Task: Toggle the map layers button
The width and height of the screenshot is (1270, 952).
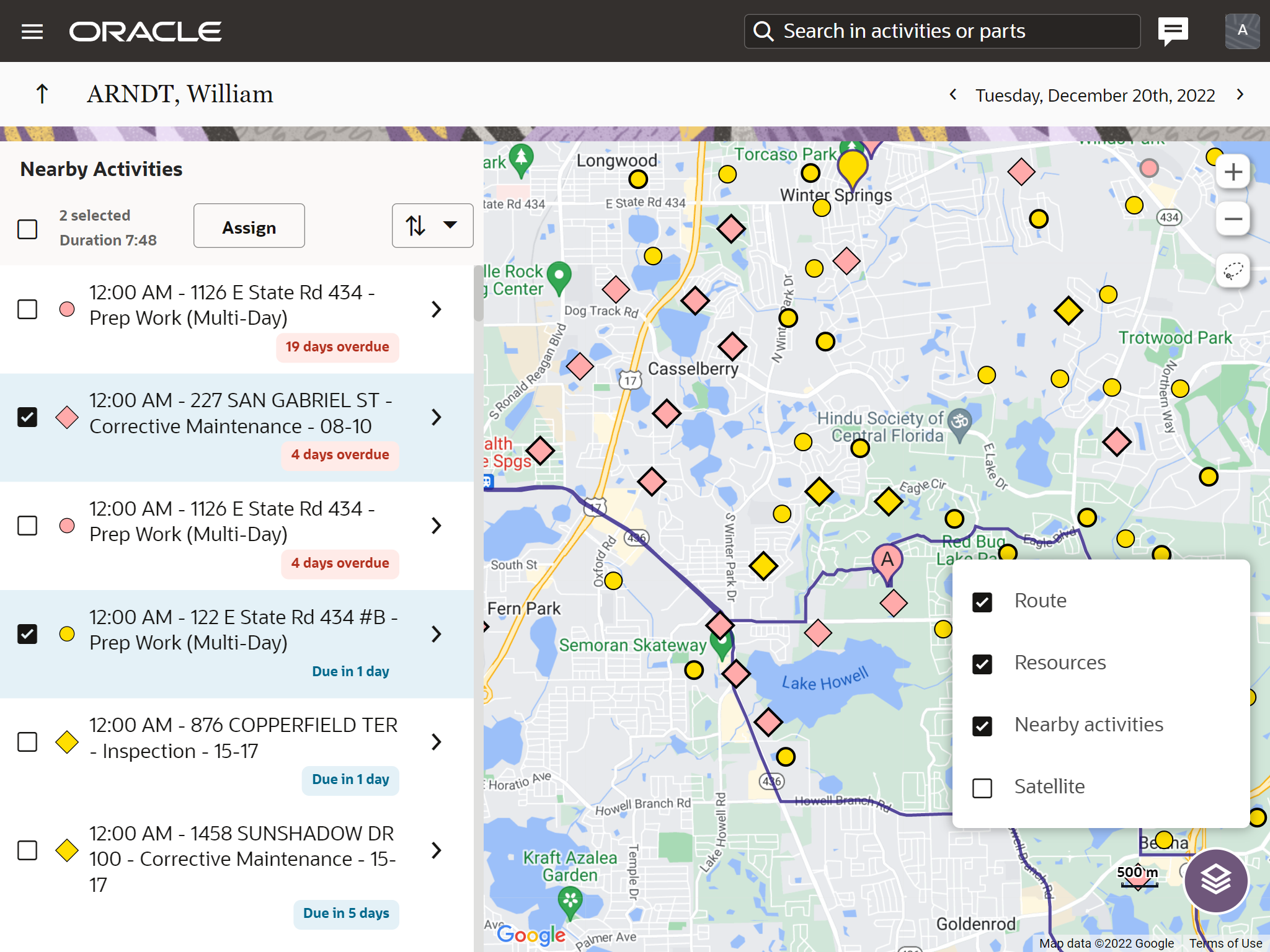Action: (x=1215, y=879)
